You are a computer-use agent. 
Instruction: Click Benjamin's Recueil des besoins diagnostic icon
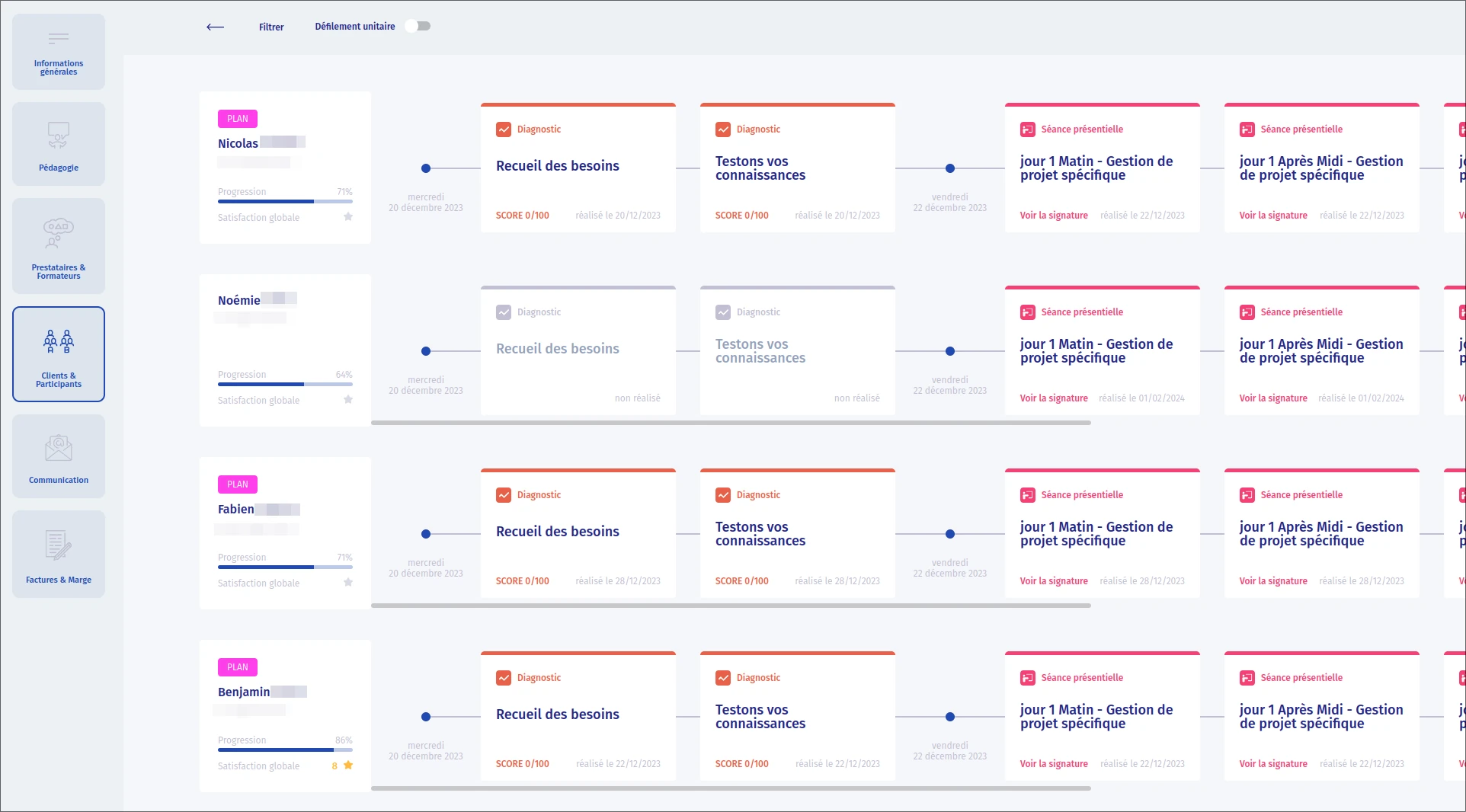[504, 678]
